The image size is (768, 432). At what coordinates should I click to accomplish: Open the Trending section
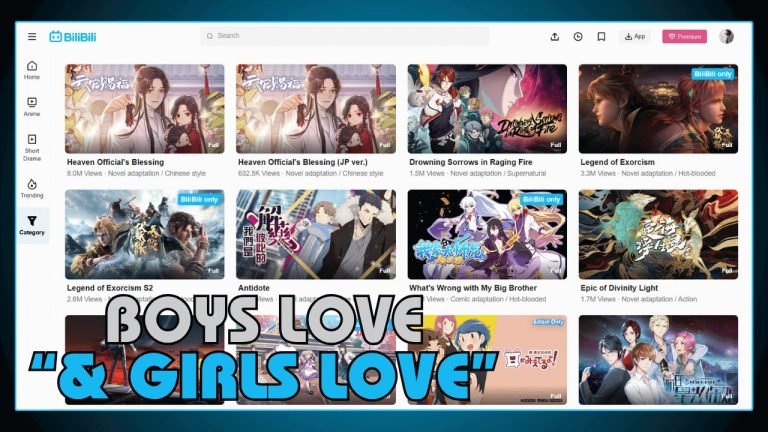[32, 188]
